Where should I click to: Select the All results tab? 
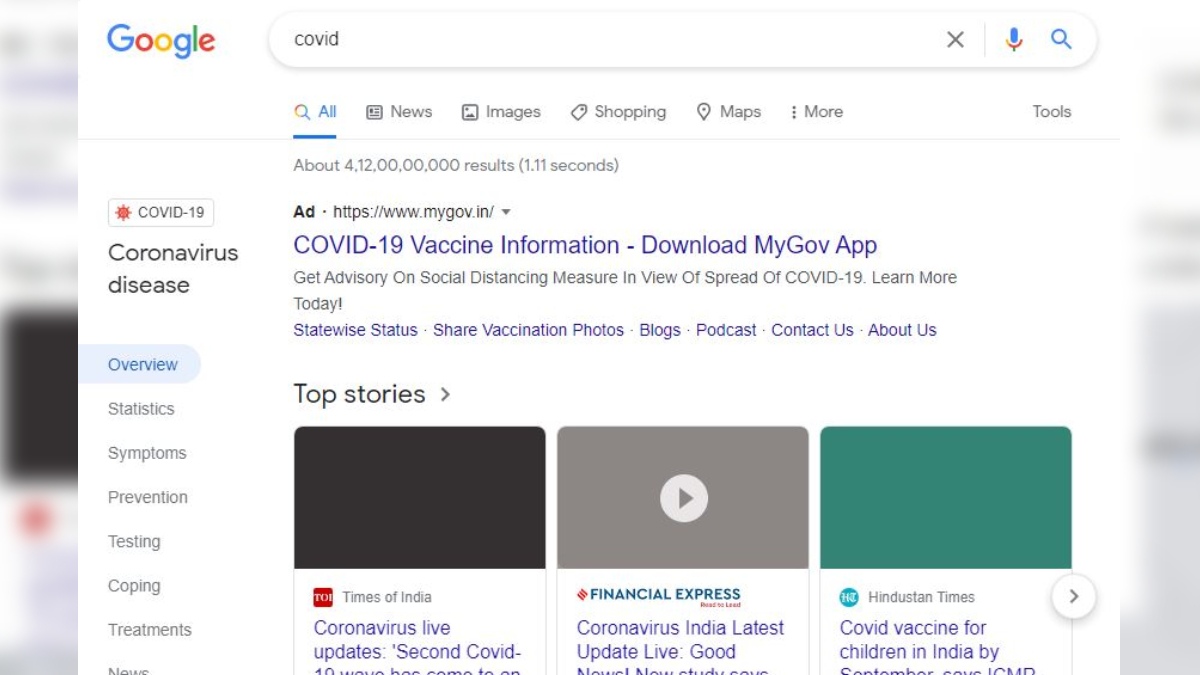(x=315, y=112)
